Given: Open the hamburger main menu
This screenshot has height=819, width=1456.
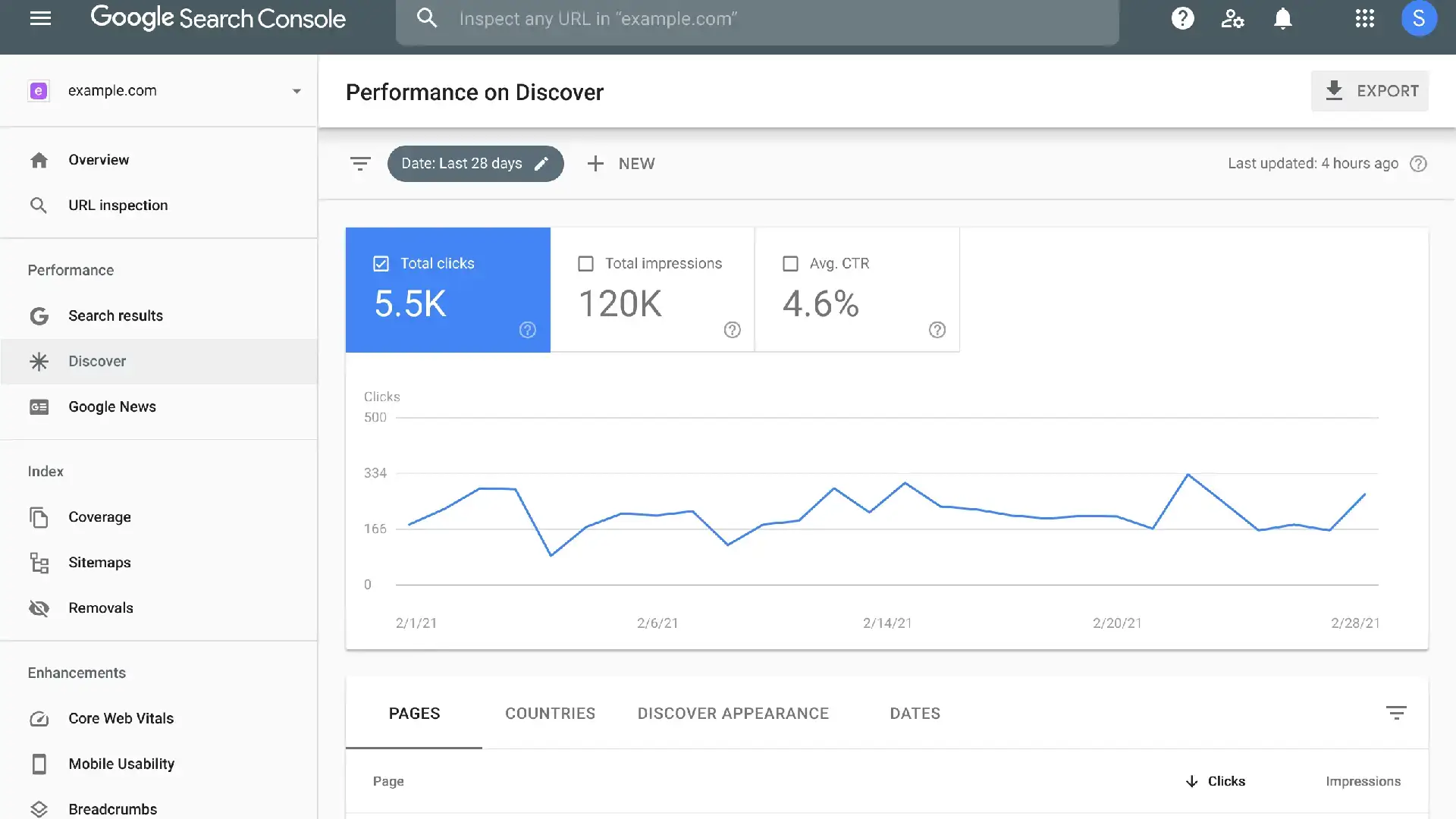Looking at the screenshot, I should point(40,18).
